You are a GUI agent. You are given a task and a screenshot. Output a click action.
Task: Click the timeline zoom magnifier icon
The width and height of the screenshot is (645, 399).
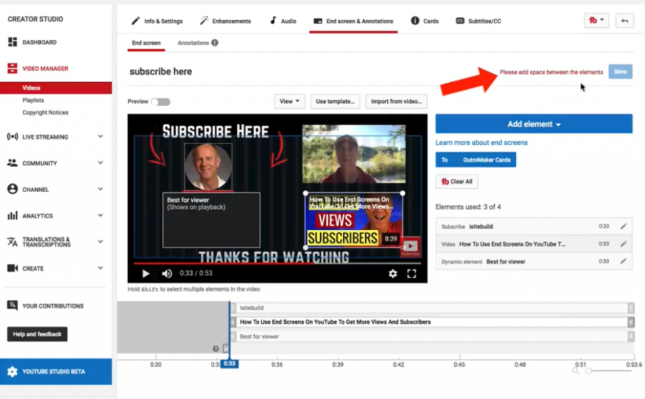(575, 371)
